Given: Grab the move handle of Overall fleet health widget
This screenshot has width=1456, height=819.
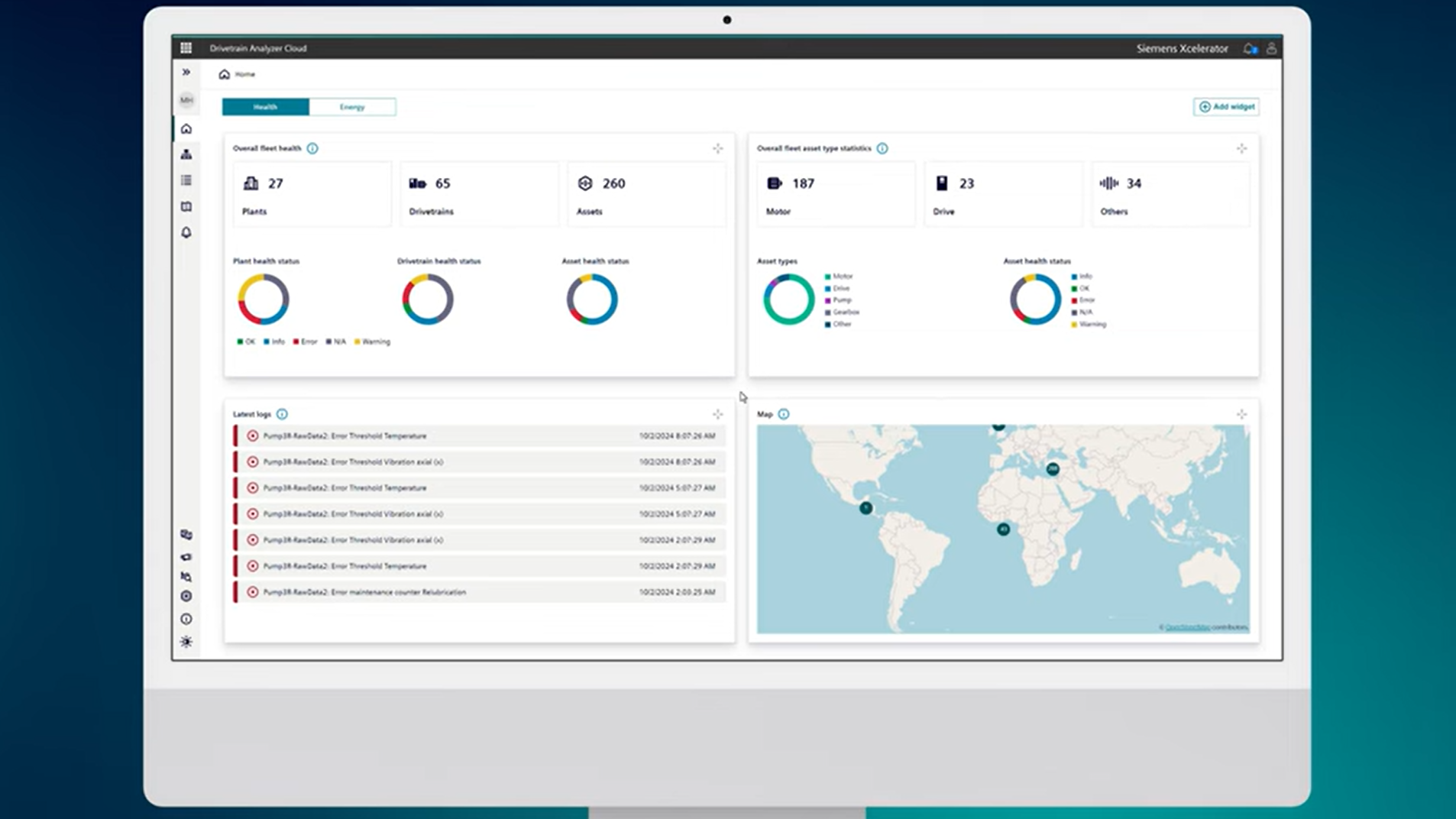Looking at the screenshot, I should [717, 148].
